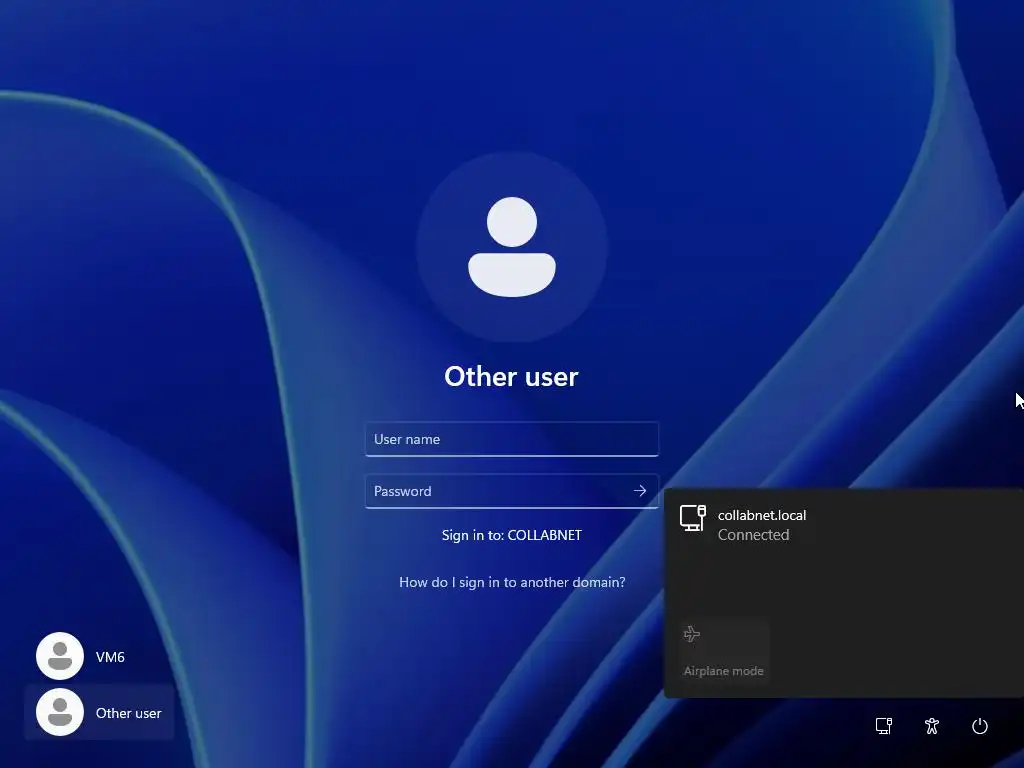
Task: Open the network icon in the bottom corner
Action: coord(884,726)
